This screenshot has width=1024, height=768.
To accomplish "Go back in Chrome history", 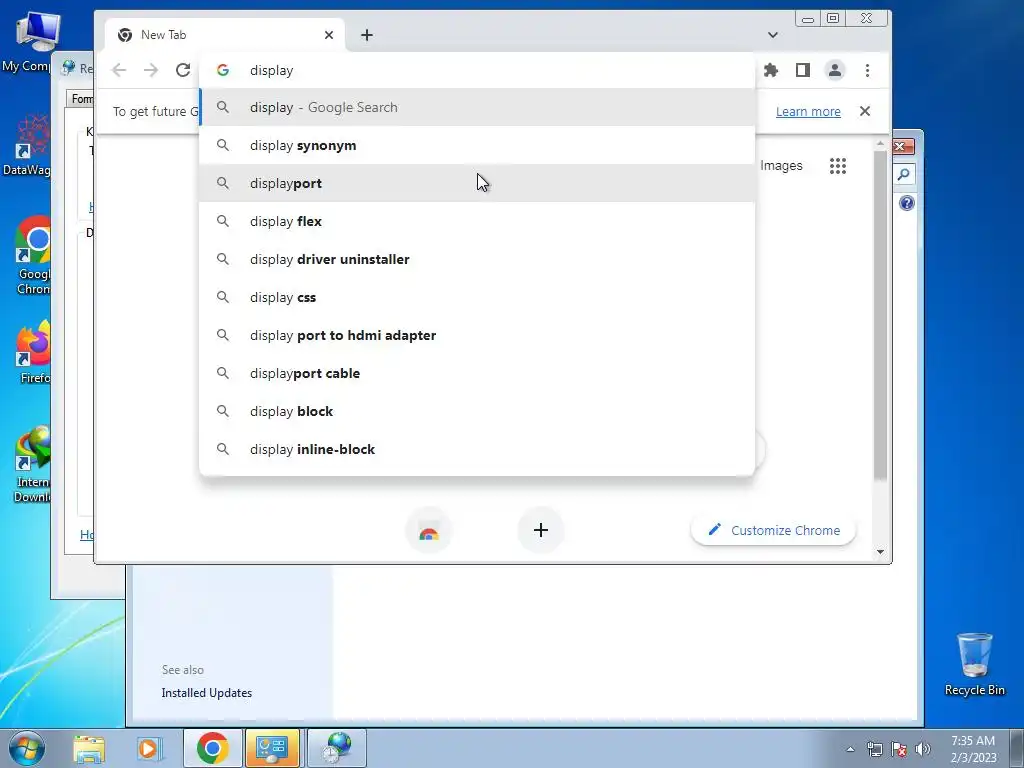I will (x=119, y=70).
